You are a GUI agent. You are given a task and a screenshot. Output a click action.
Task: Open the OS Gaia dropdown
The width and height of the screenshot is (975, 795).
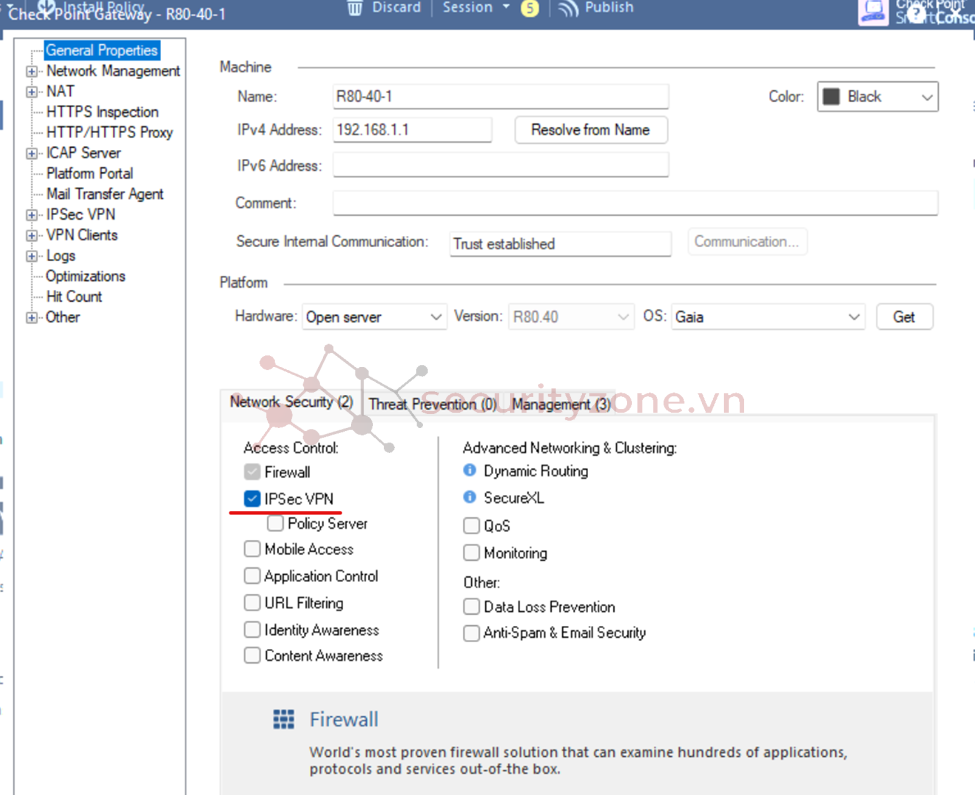click(x=768, y=317)
